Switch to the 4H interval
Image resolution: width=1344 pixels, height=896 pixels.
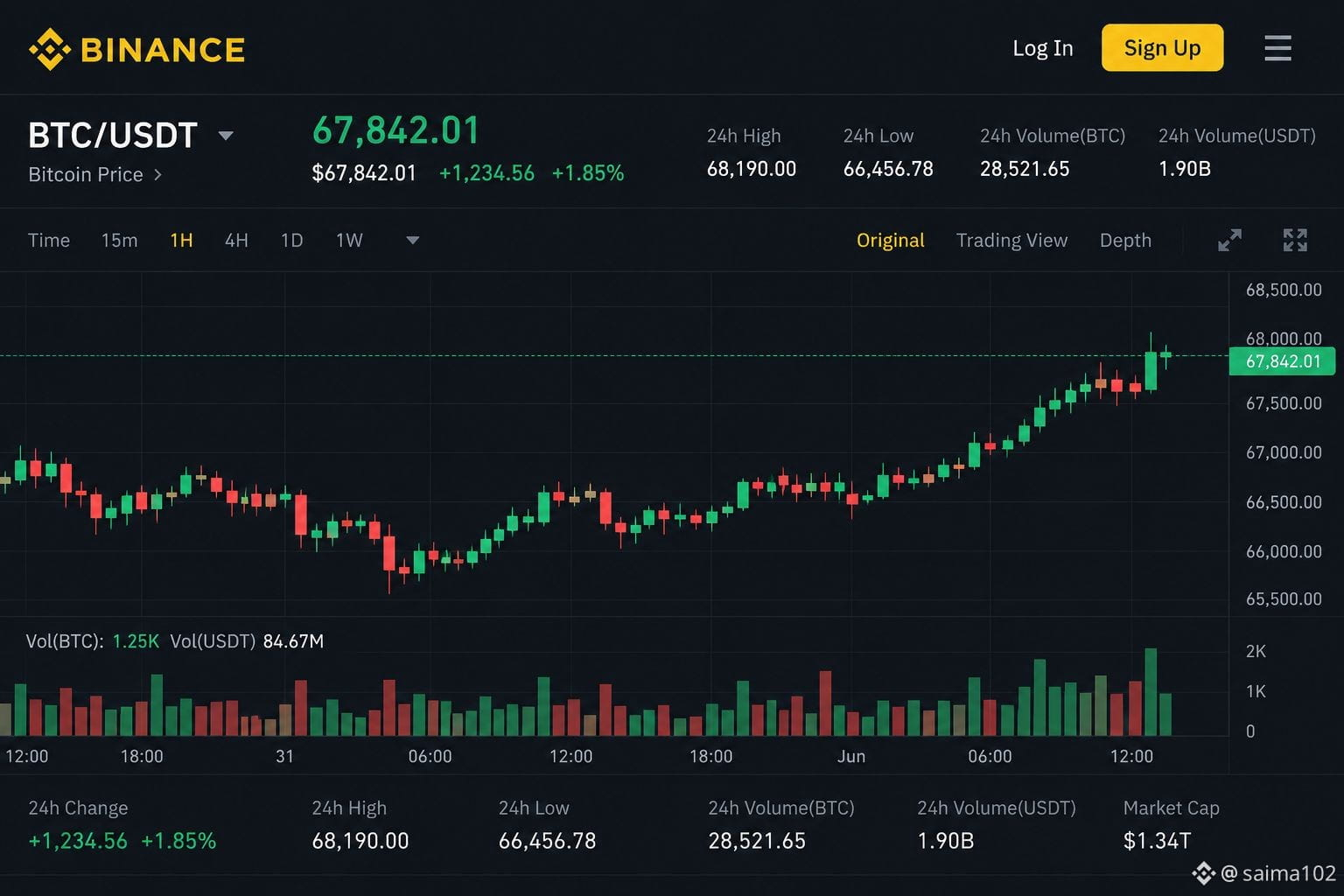[236, 241]
